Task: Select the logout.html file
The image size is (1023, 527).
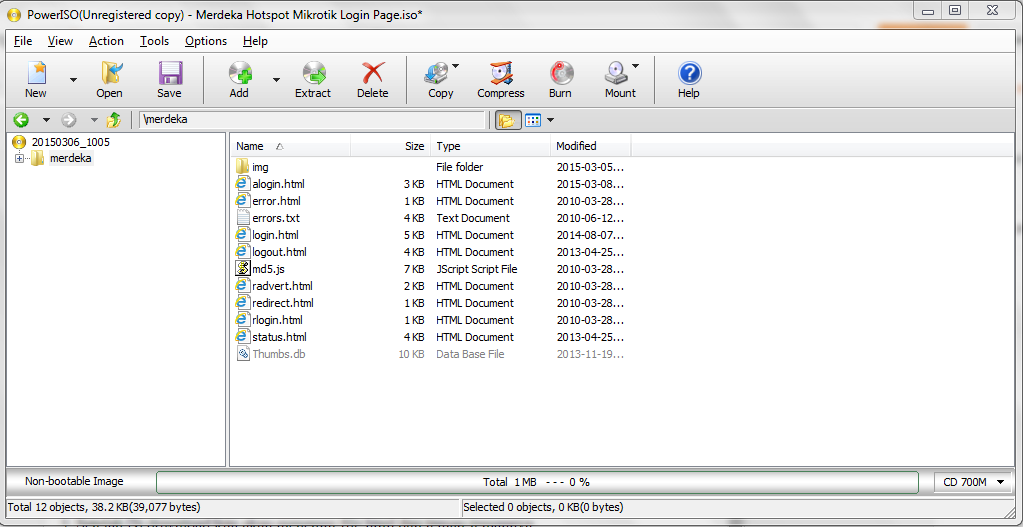Action: 279,252
